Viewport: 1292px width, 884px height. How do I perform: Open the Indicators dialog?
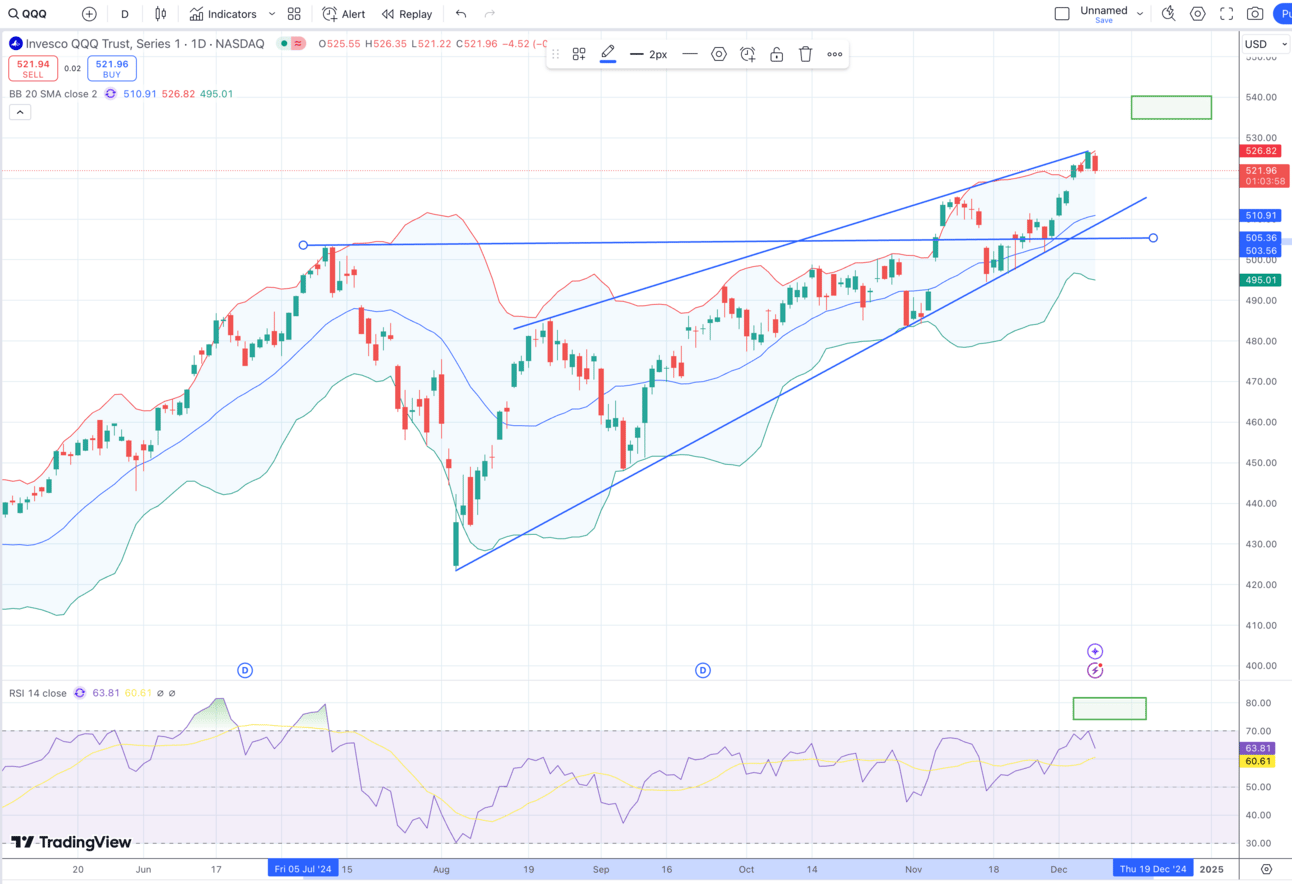click(x=223, y=14)
